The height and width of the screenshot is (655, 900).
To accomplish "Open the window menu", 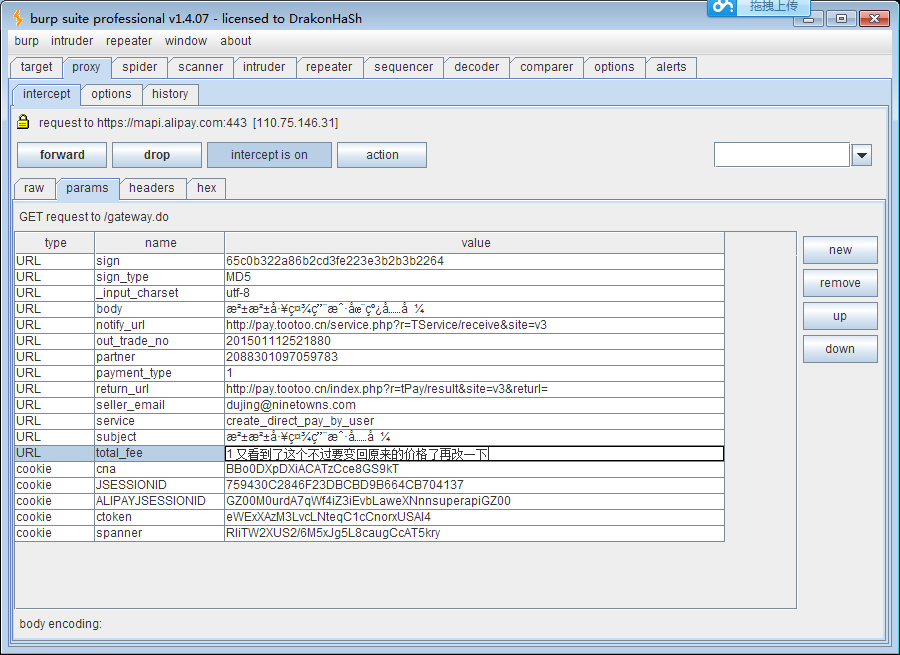I will pos(185,41).
